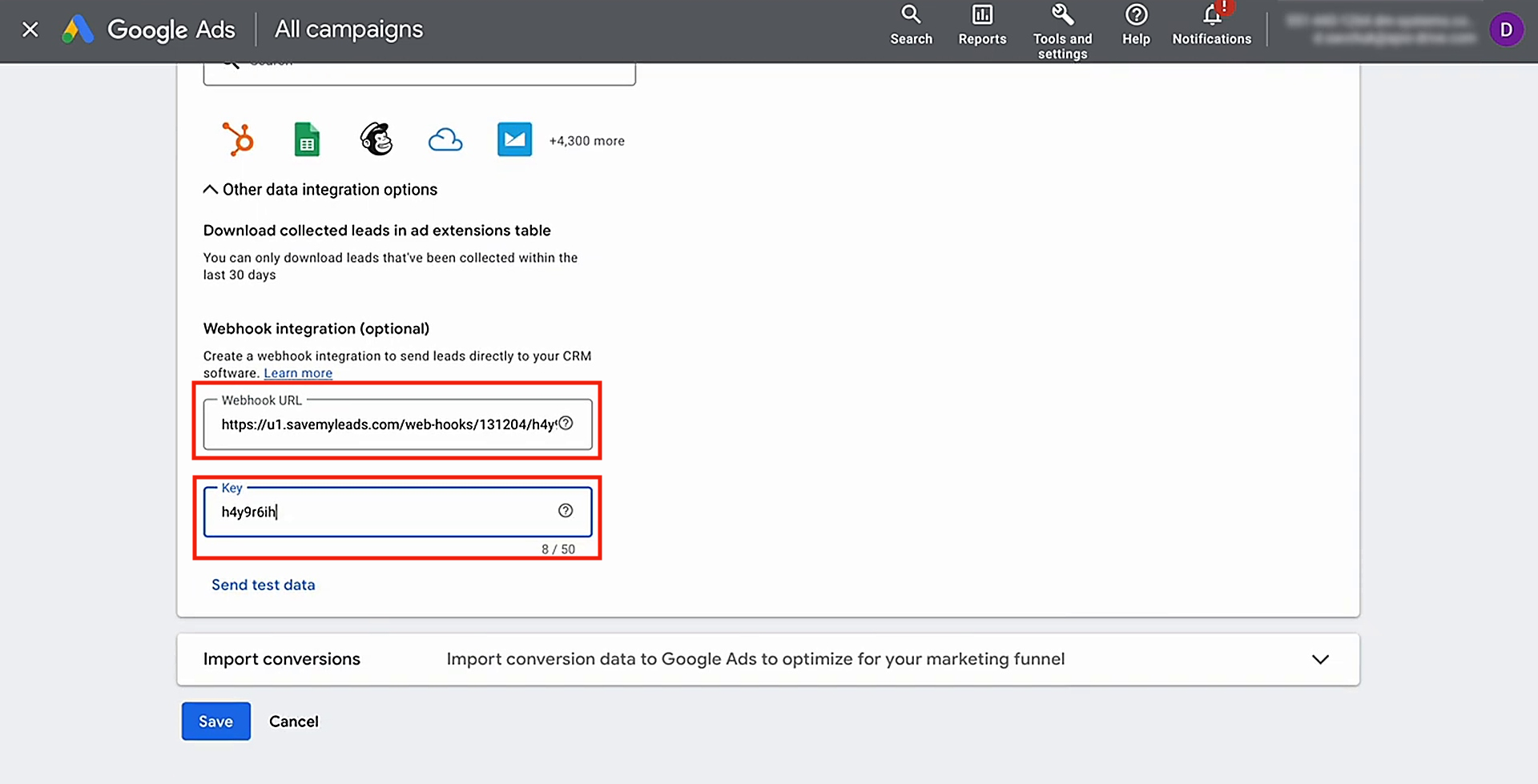Image resolution: width=1538 pixels, height=784 pixels.
Task: Open the Learn more link
Action: click(x=298, y=373)
